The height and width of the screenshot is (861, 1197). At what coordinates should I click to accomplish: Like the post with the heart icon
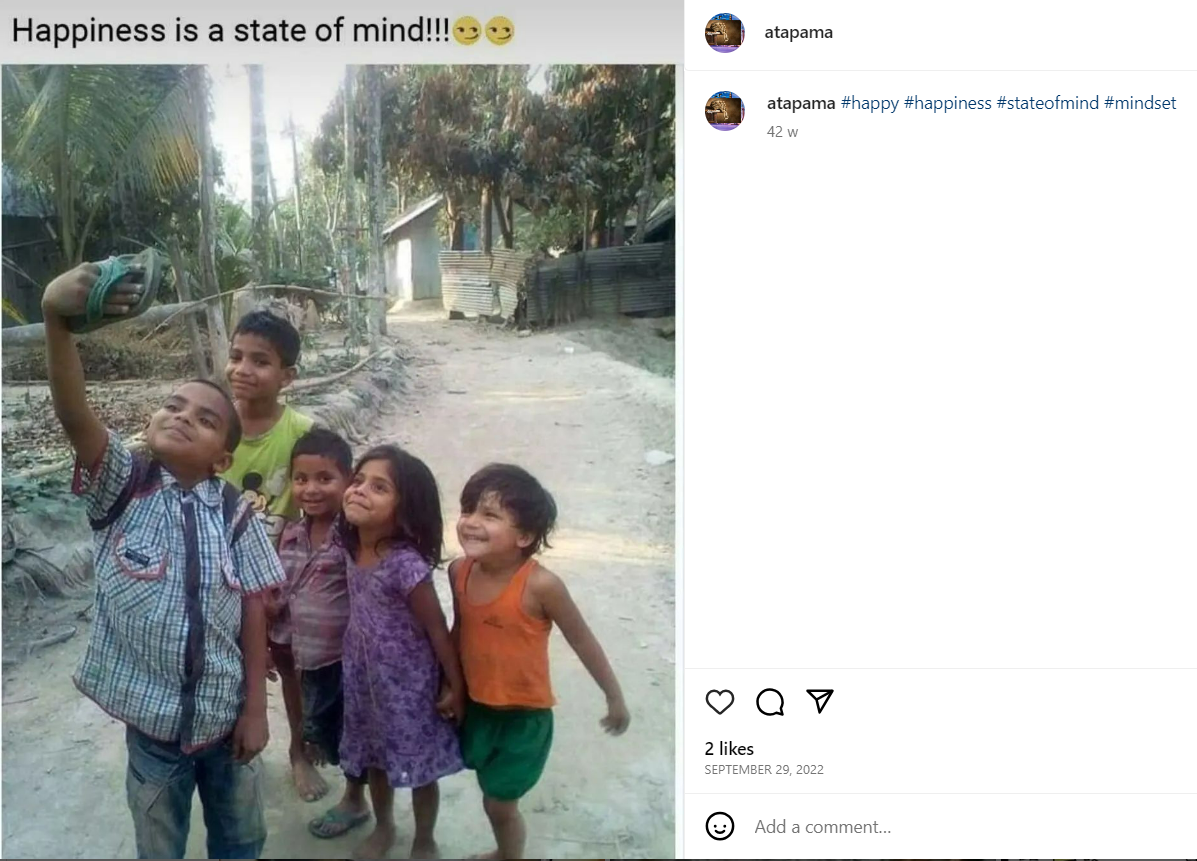720,702
